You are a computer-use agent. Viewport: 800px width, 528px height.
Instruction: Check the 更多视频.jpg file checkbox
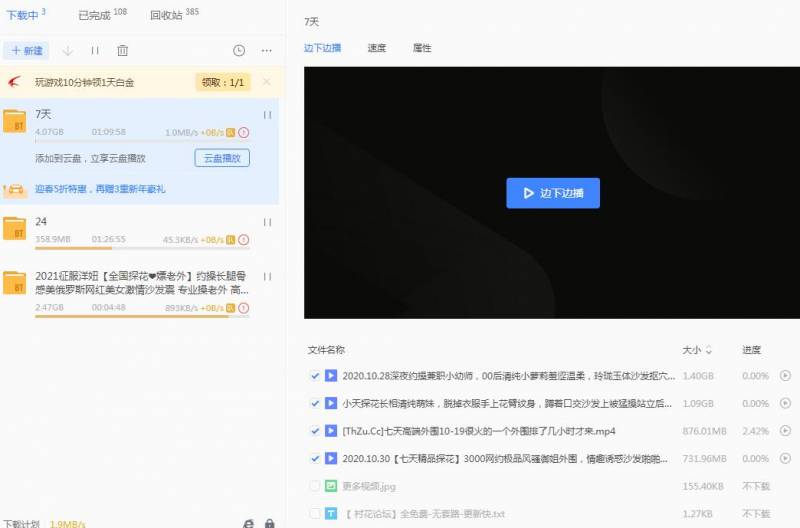pos(316,486)
